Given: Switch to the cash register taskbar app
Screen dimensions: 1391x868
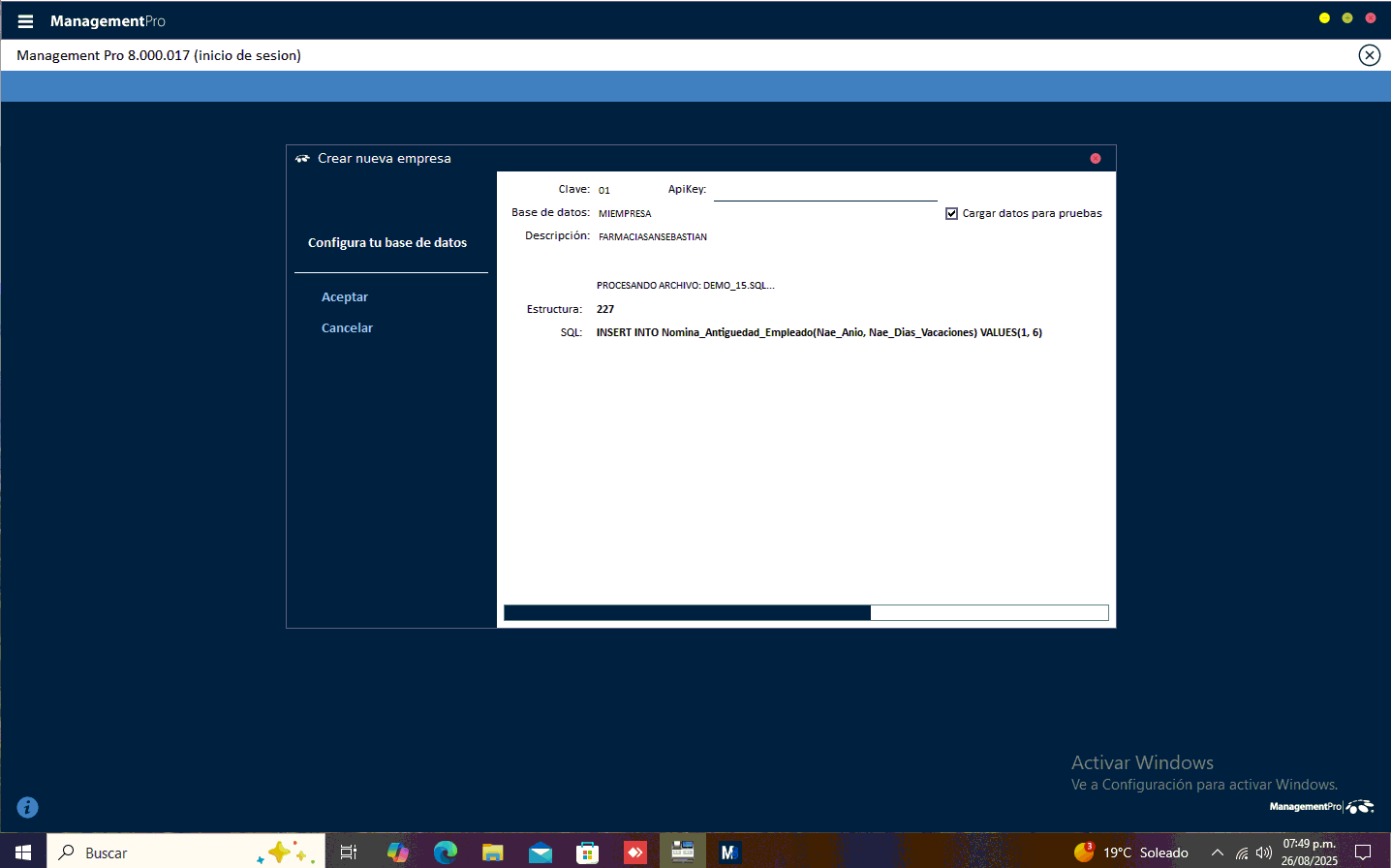Looking at the screenshot, I should [x=683, y=852].
